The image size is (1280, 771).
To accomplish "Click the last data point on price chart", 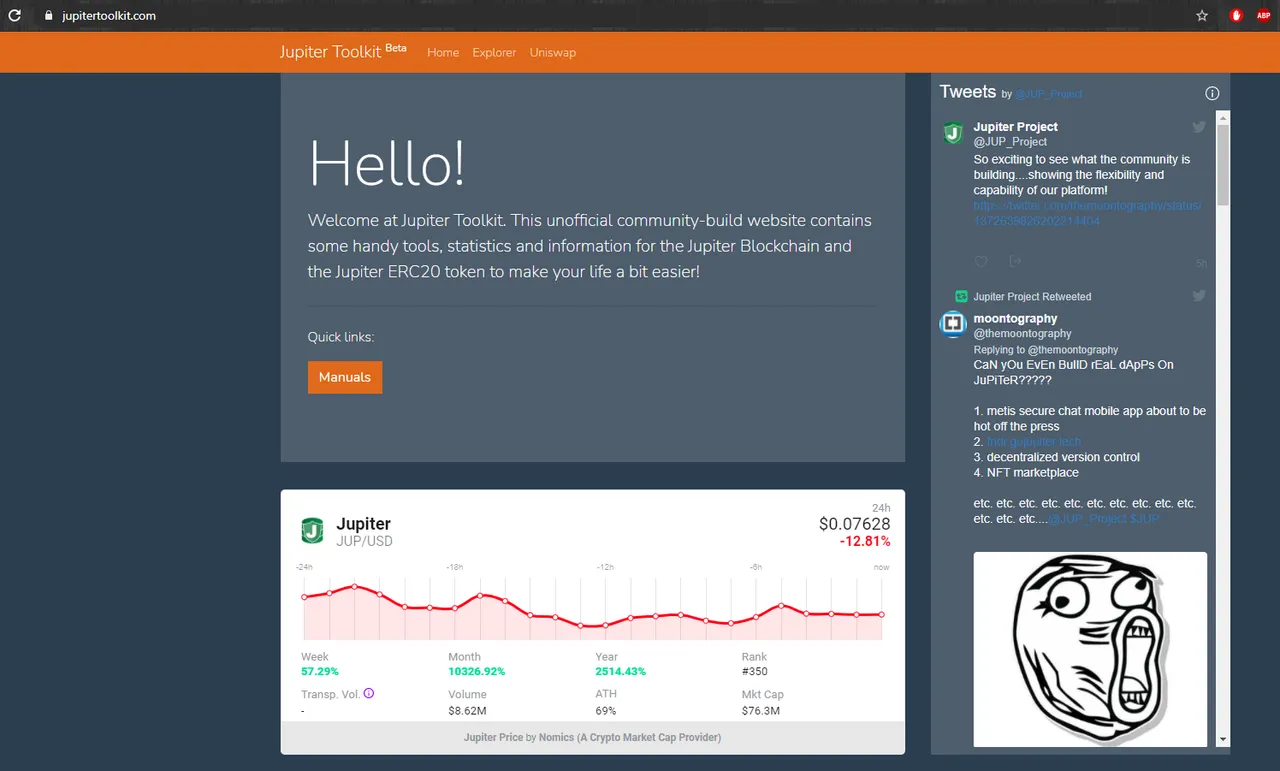I will pyautogui.click(x=882, y=614).
